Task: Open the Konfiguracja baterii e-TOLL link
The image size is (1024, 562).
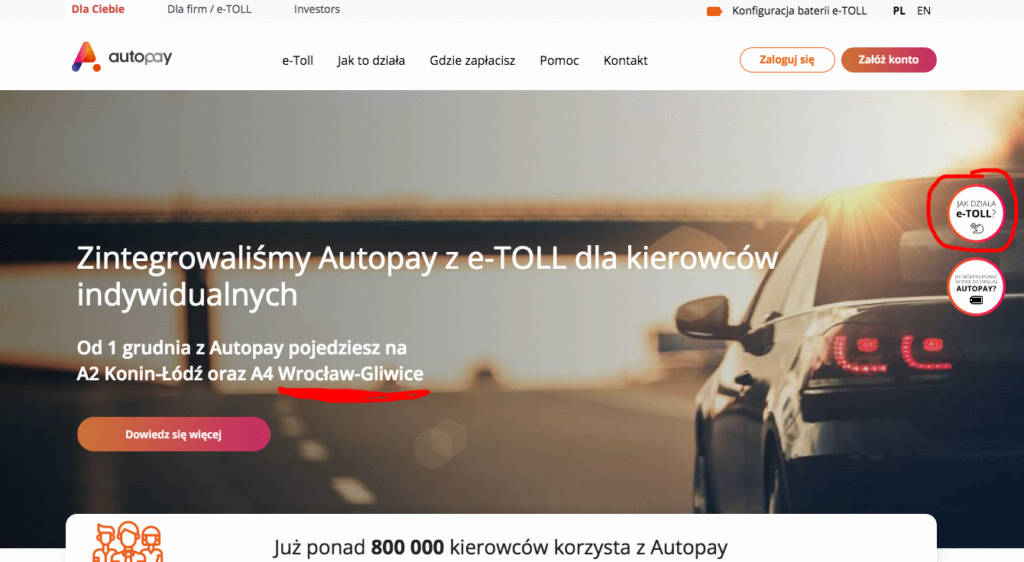Action: [799, 10]
